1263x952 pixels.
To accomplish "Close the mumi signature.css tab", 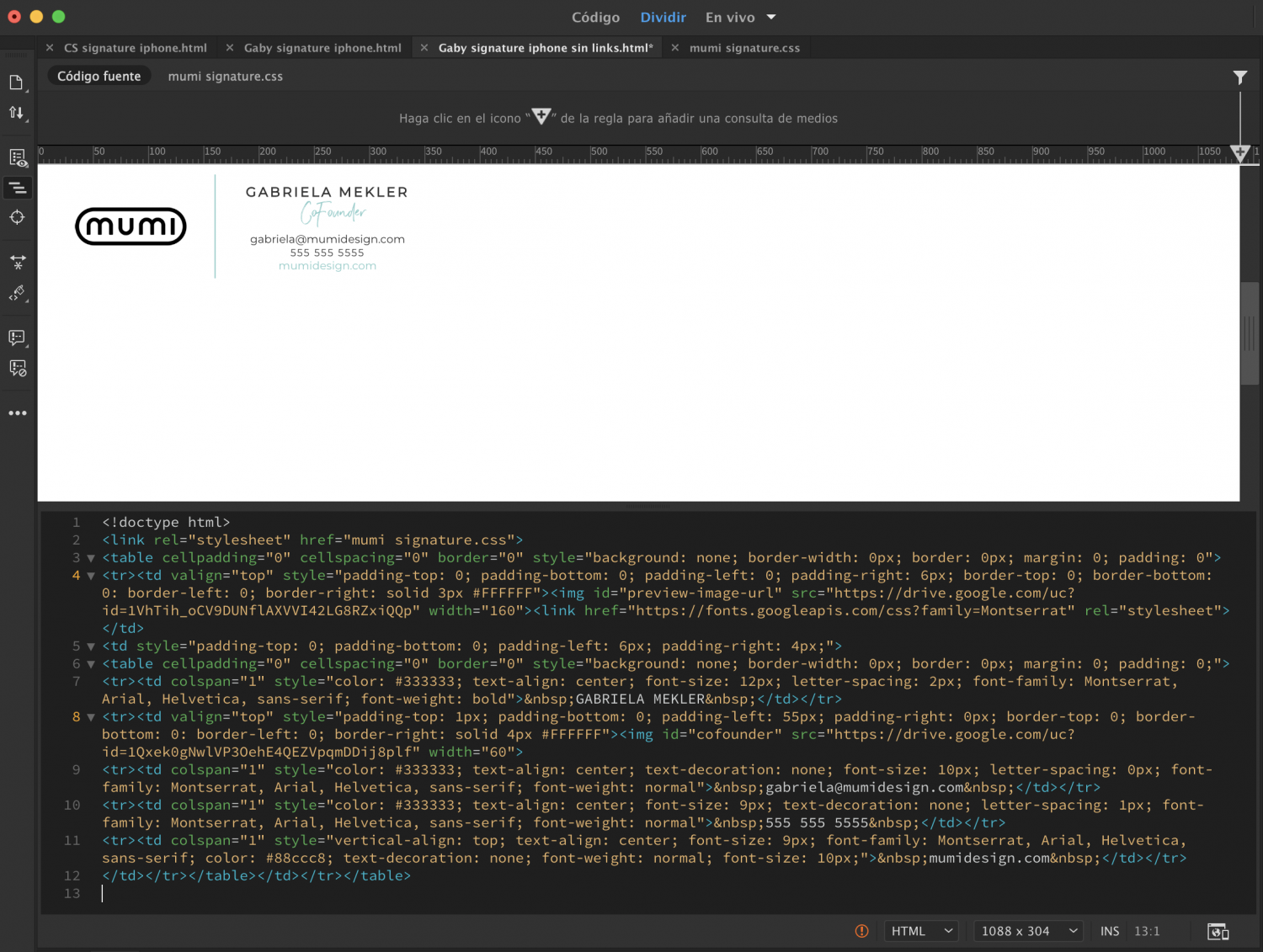I will click(675, 48).
